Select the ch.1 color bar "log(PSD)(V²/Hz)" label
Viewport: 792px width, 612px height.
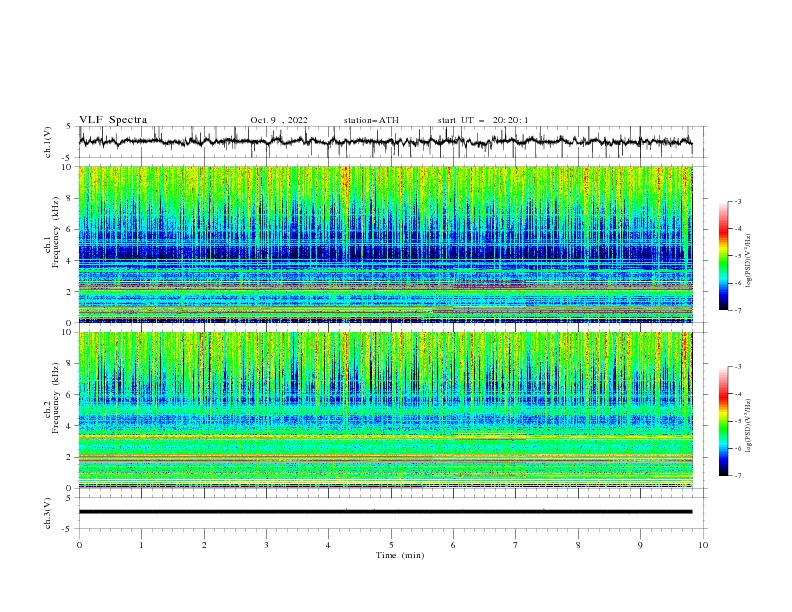tap(748, 261)
